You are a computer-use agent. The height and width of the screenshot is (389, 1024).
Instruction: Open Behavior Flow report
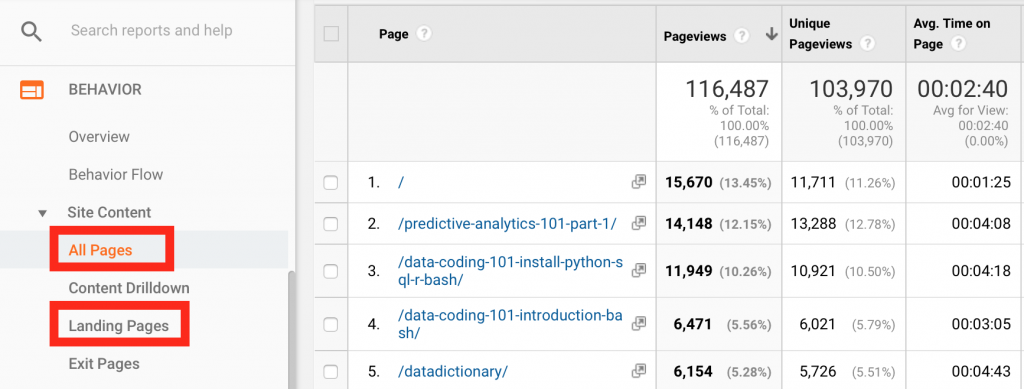pos(116,175)
